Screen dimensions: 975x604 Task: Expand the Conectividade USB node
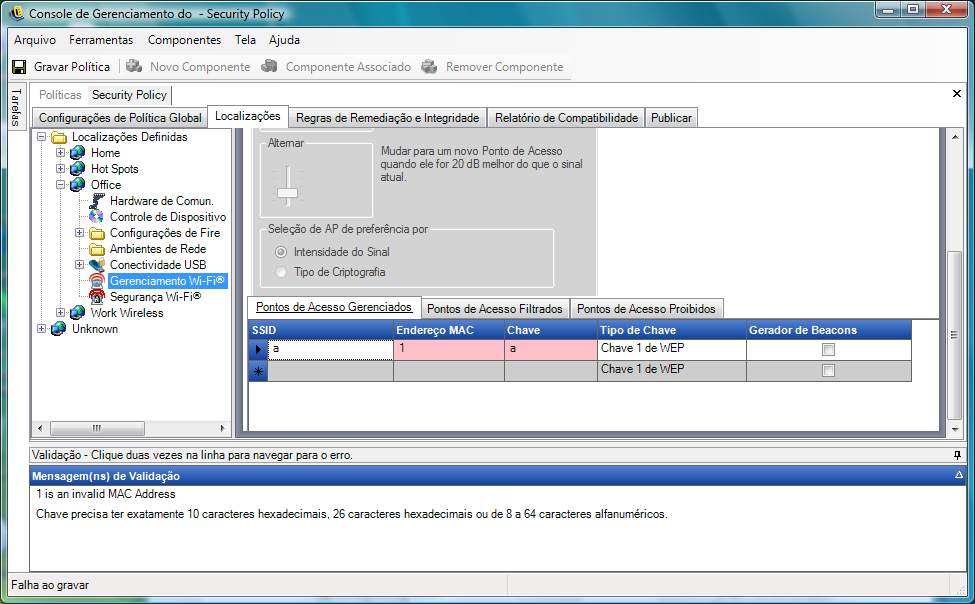click(x=80, y=265)
